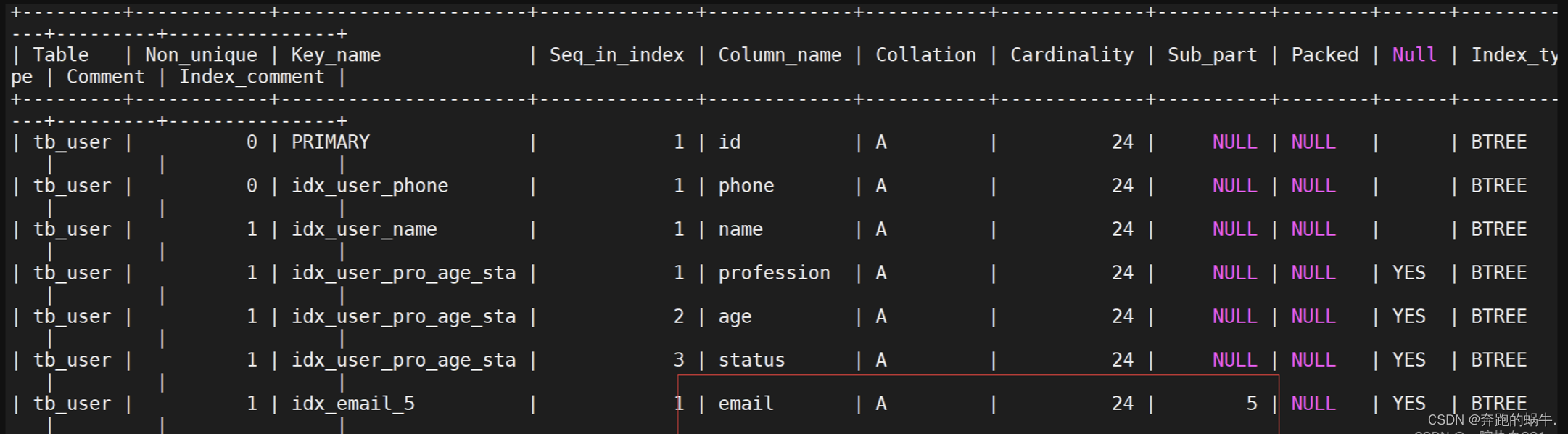Click the Sub_part NULL in PRIMARY row
The height and width of the screenshot is (434, 1568).
click(1234, 142)
